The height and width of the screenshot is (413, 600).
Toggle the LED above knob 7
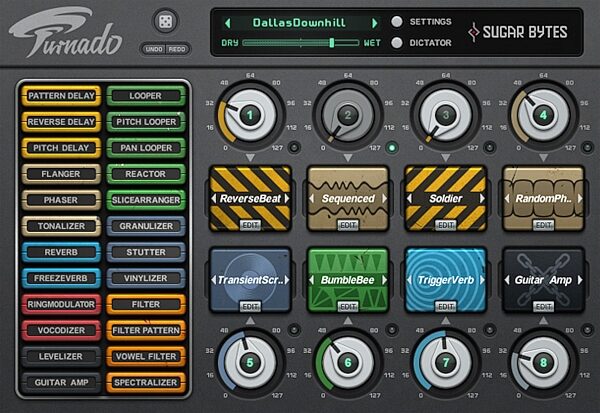pyautogui.click(x=489, y=330)
